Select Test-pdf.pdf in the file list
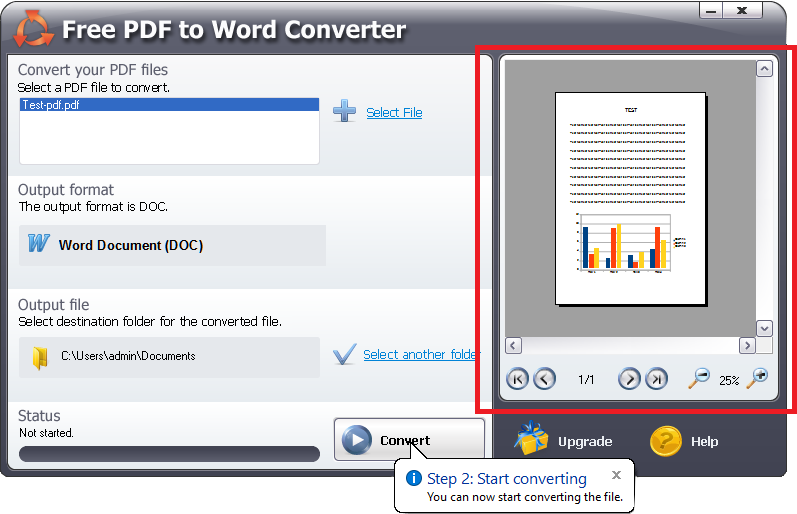797x514 pixels. 169,105
